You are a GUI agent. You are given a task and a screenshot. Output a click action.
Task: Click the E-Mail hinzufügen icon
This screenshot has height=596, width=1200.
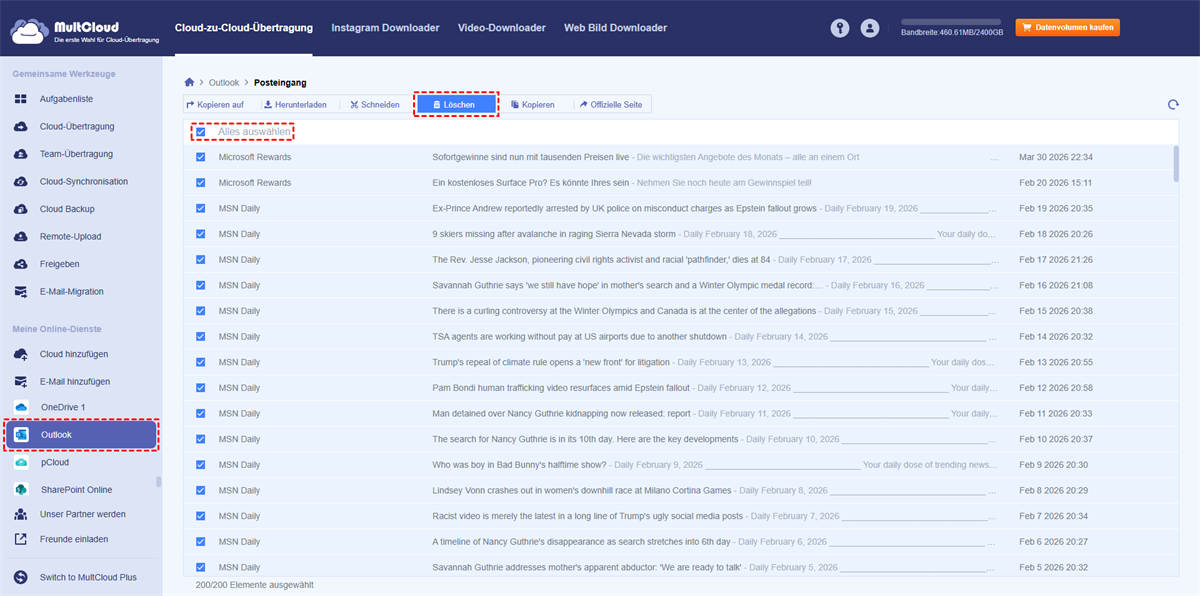20,382
